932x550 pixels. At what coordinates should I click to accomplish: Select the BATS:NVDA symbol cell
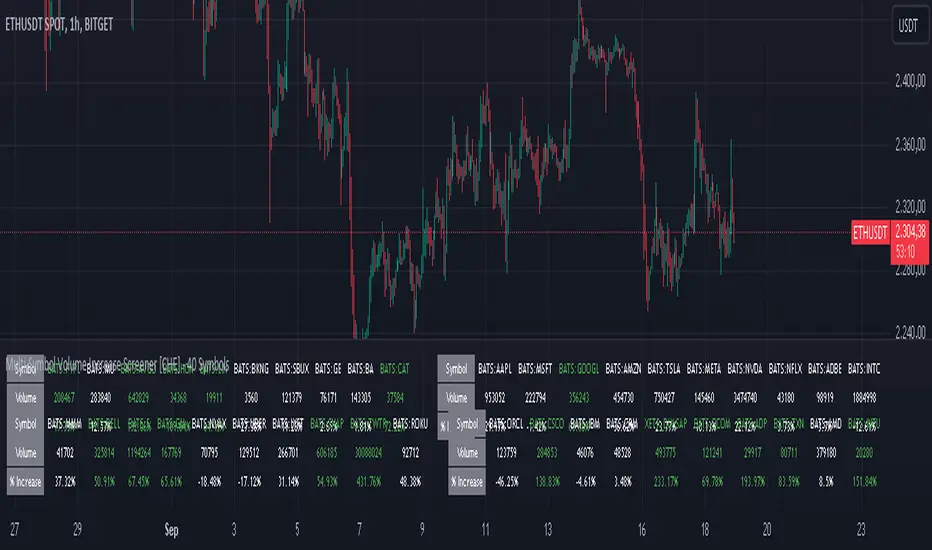pyautogui.click(x=747, y=368)
